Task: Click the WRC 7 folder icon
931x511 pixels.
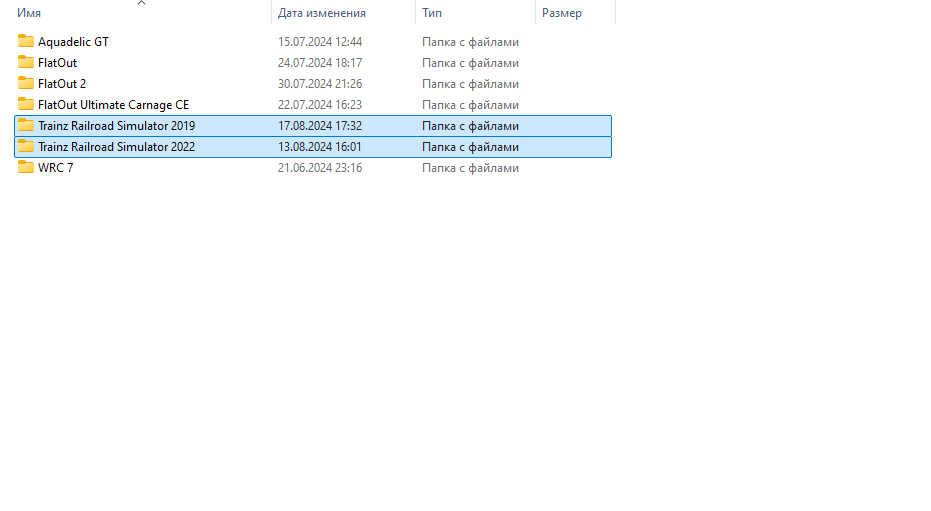Action: click(x=26, y=167)
